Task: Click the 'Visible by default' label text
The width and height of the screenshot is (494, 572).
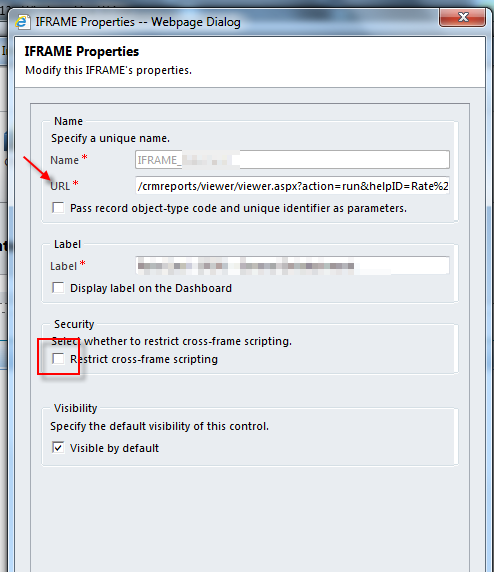Action: (114, 448)
